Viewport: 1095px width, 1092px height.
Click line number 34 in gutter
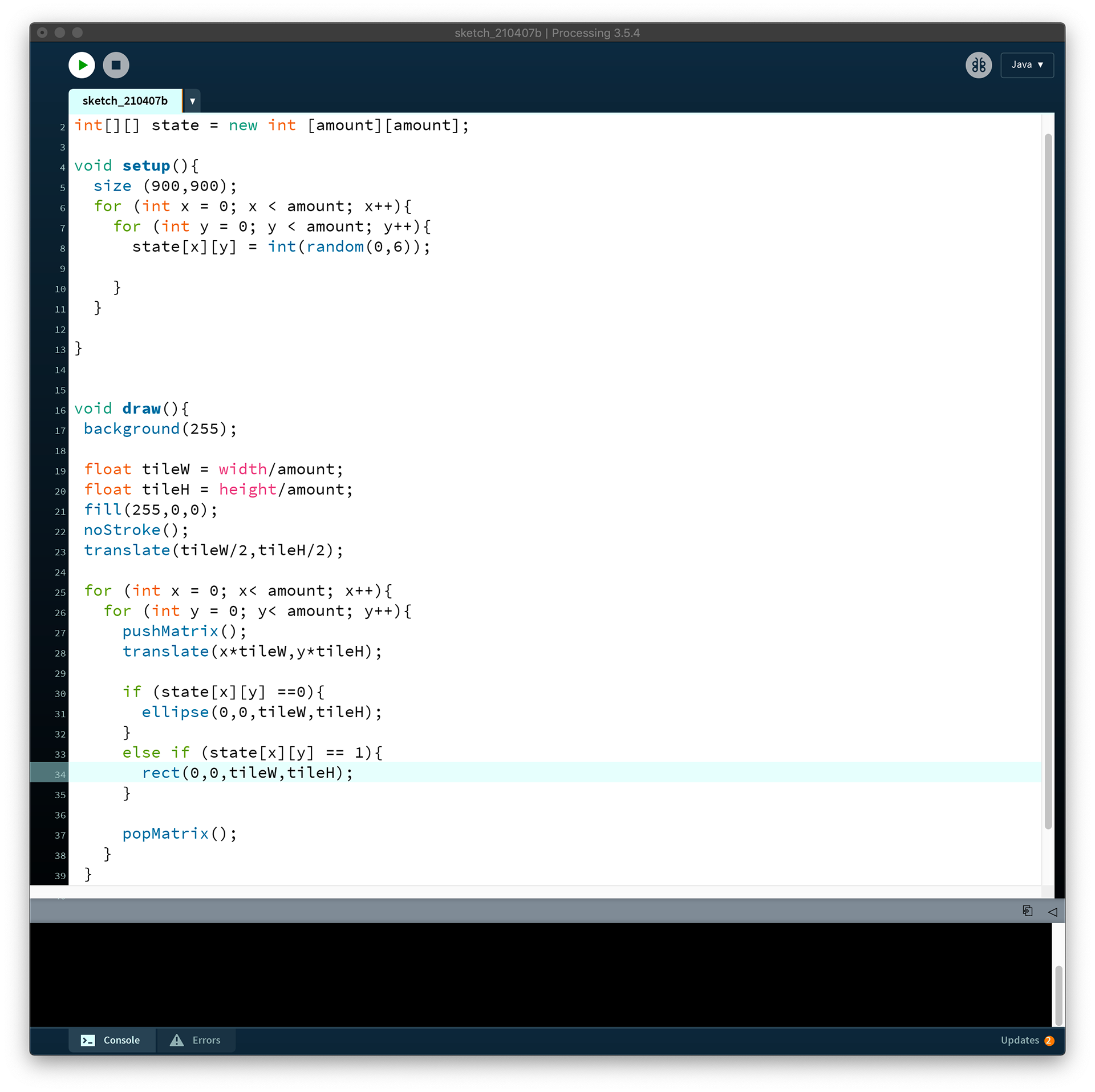[x=60, y=774]
